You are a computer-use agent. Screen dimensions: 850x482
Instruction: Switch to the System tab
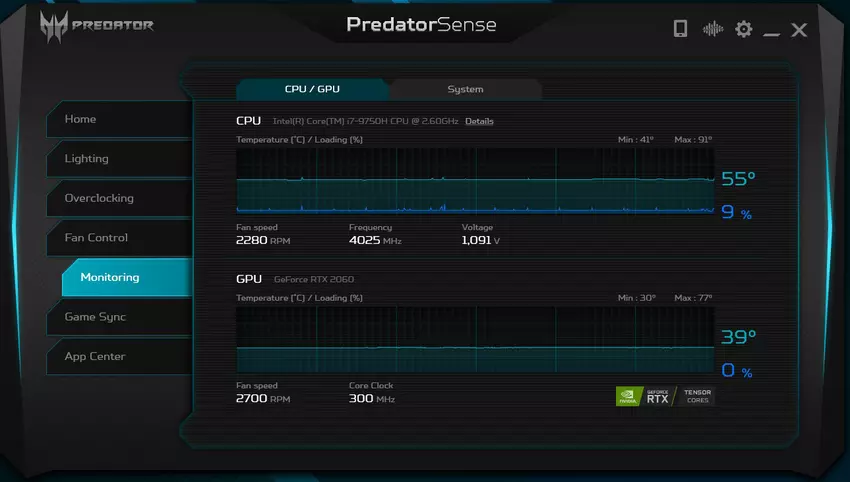465,89
